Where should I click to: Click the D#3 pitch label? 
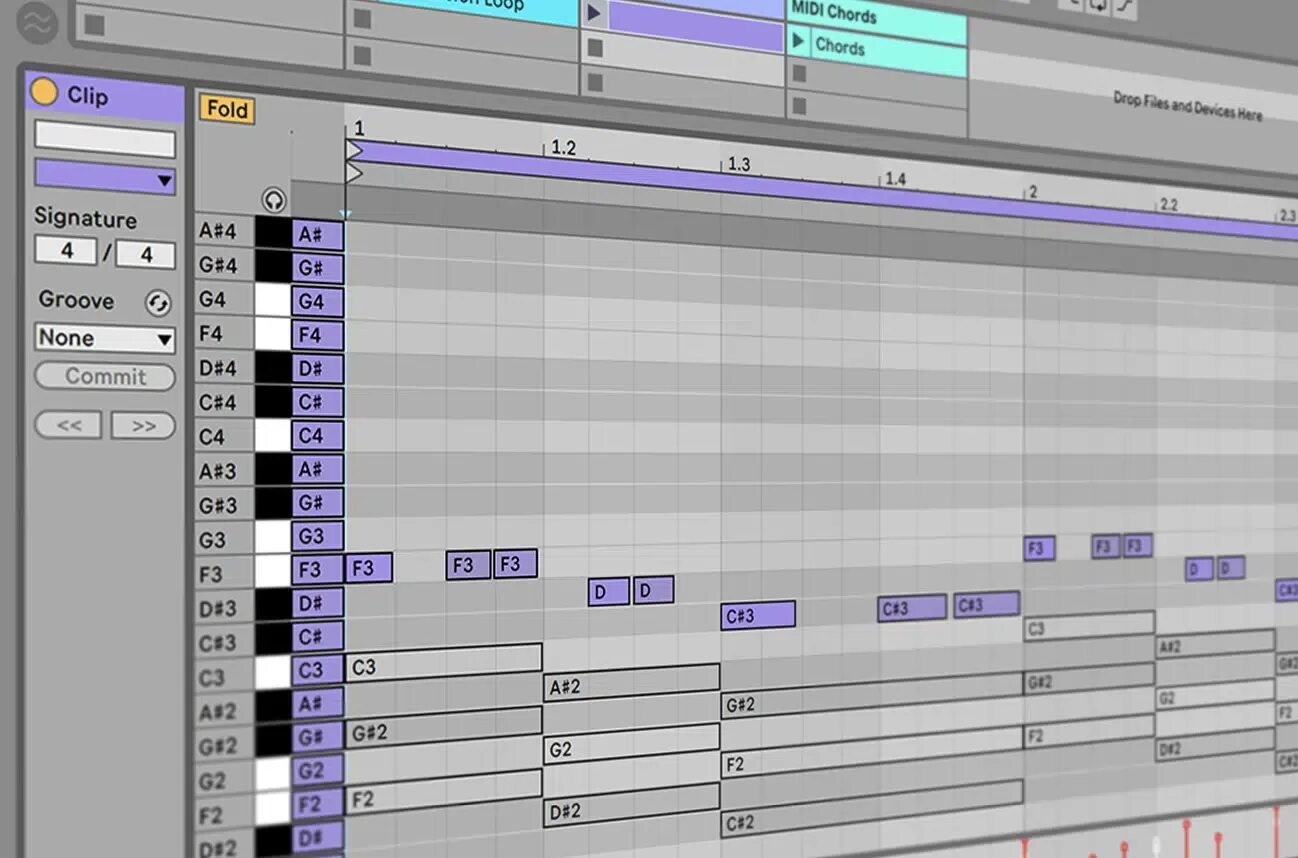tap(218, 609)
